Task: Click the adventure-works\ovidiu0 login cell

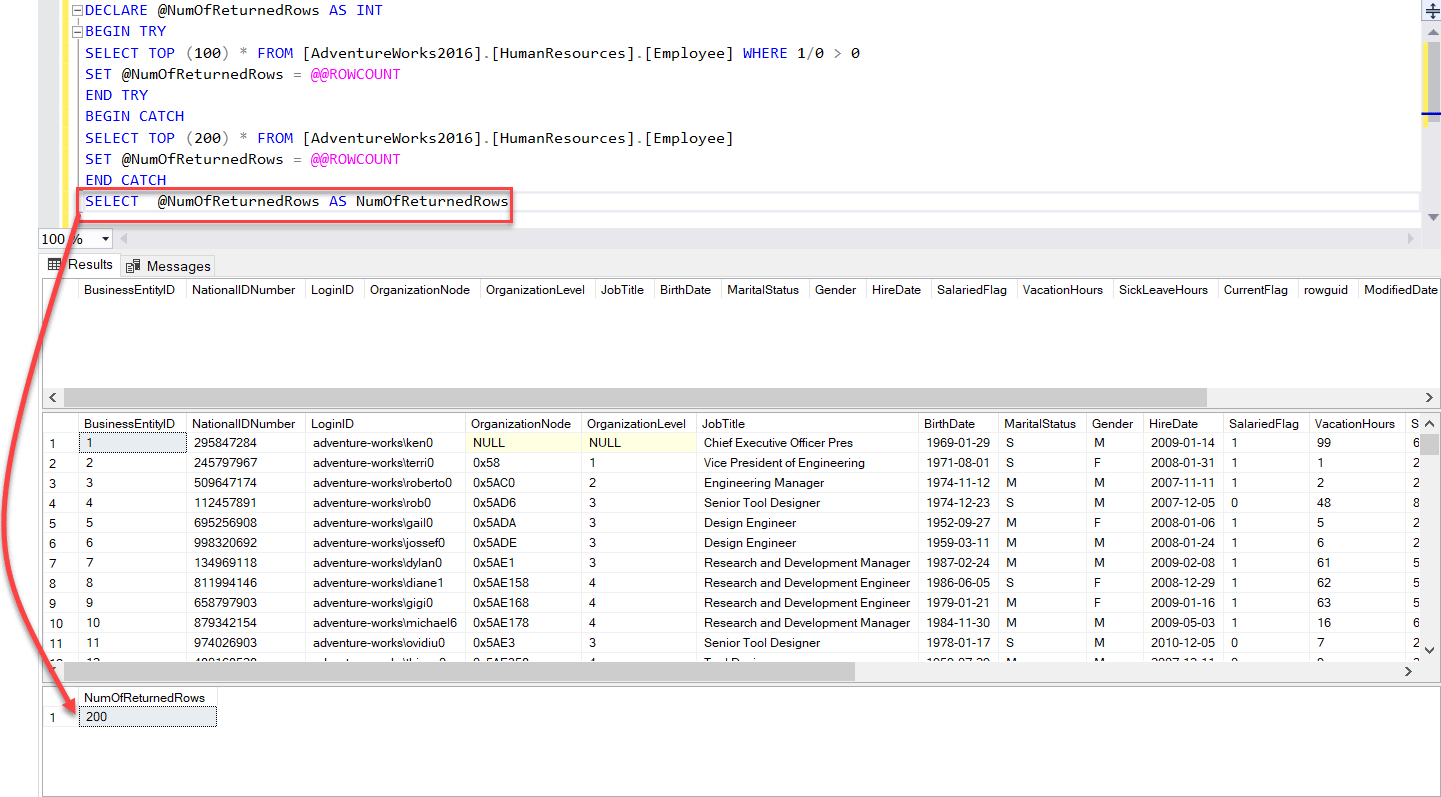Action: 385,643
